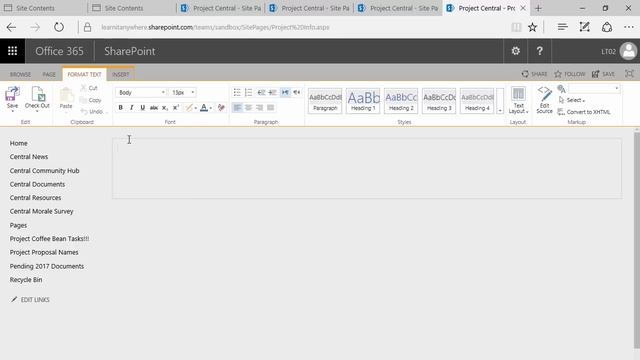This screenshot has width=640, height=360.
Task: Open the Save dropdown arrow under Save
Action: (12, 111)
